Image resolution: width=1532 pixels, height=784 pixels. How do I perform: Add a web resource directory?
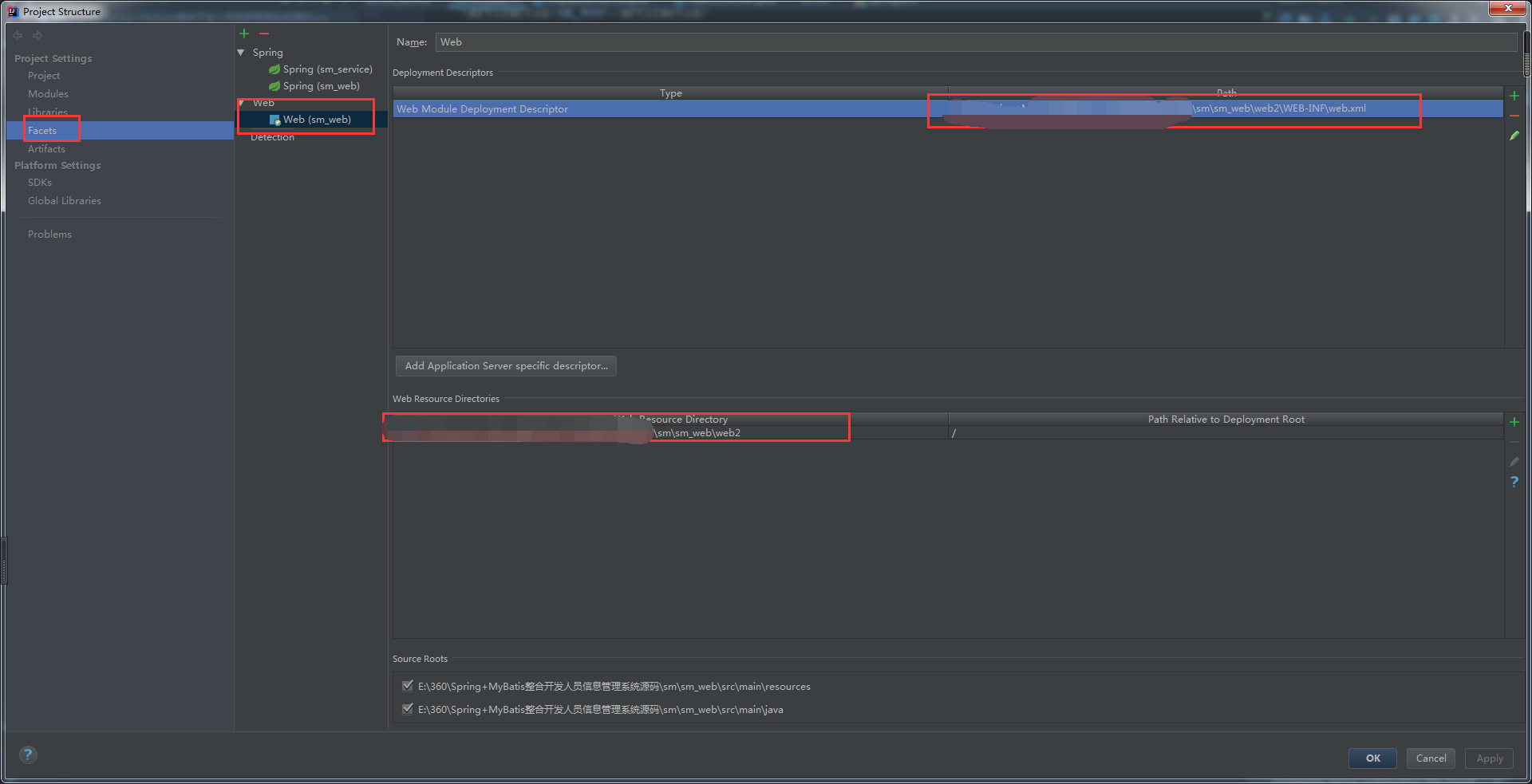pyautogui.click(x=1514, y=422)
